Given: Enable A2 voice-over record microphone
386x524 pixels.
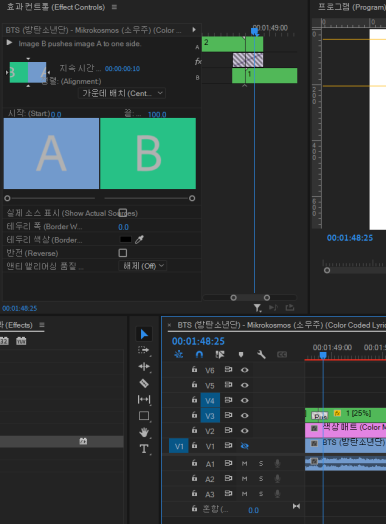Looking at the screenshot, I should (x=277, y=479).
